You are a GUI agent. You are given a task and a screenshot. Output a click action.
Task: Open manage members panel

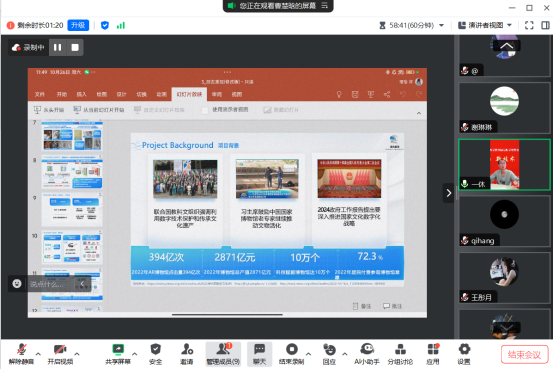(223, 354)
